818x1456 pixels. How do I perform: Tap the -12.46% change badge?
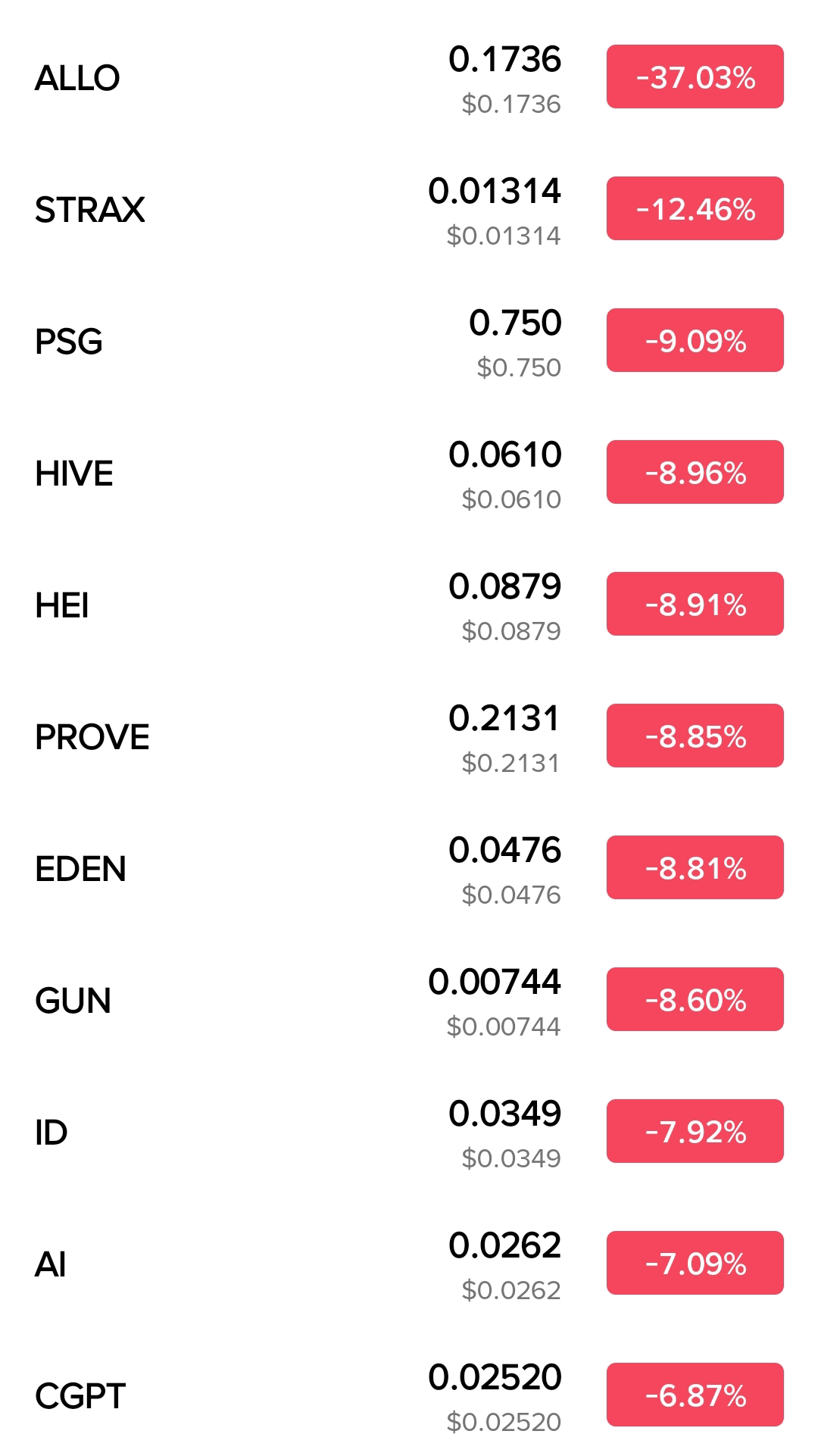[695, 208]
